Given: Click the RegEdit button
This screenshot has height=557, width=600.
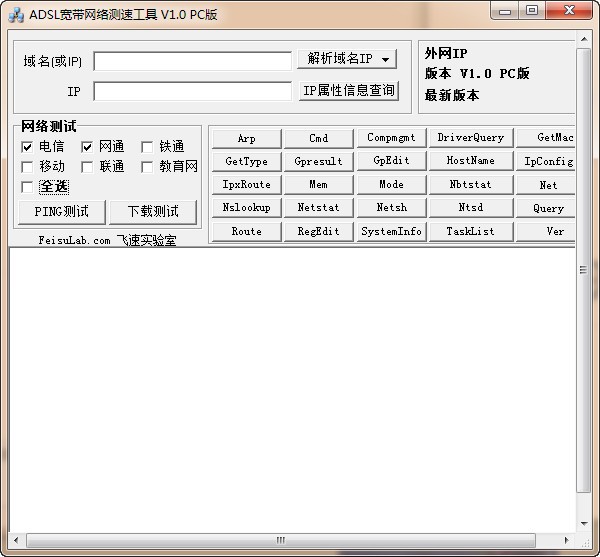Looking at the screenshot, I should tap(318, 231).
